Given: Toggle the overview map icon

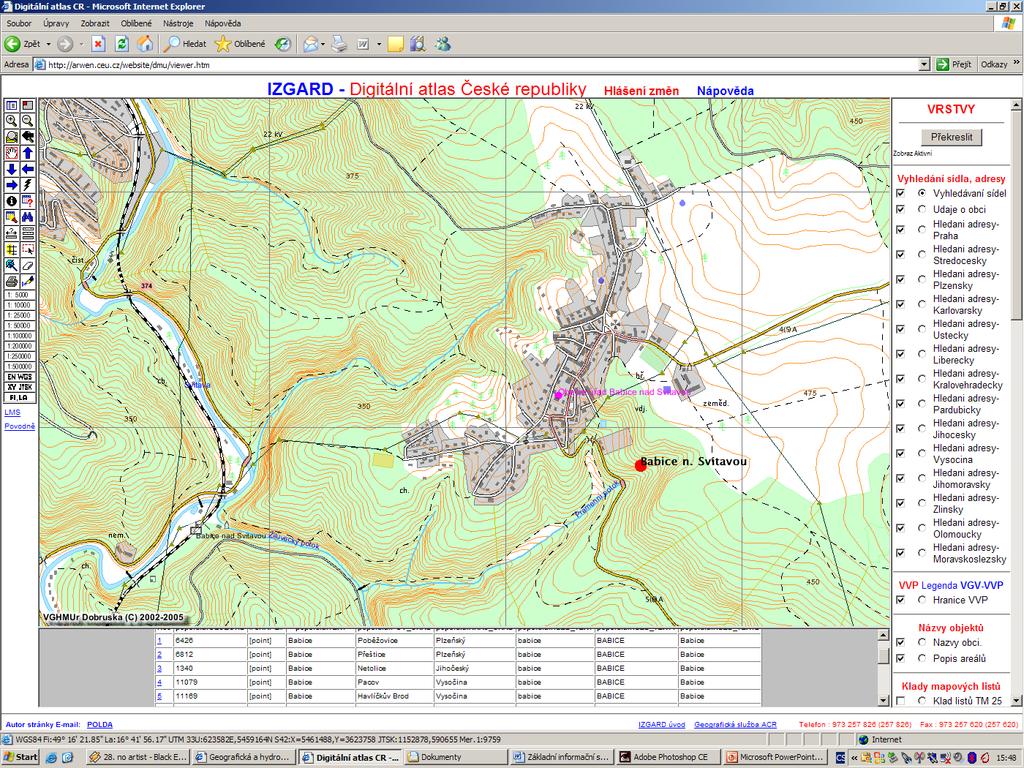Looking at the screenshot, I should click(27, 105).
